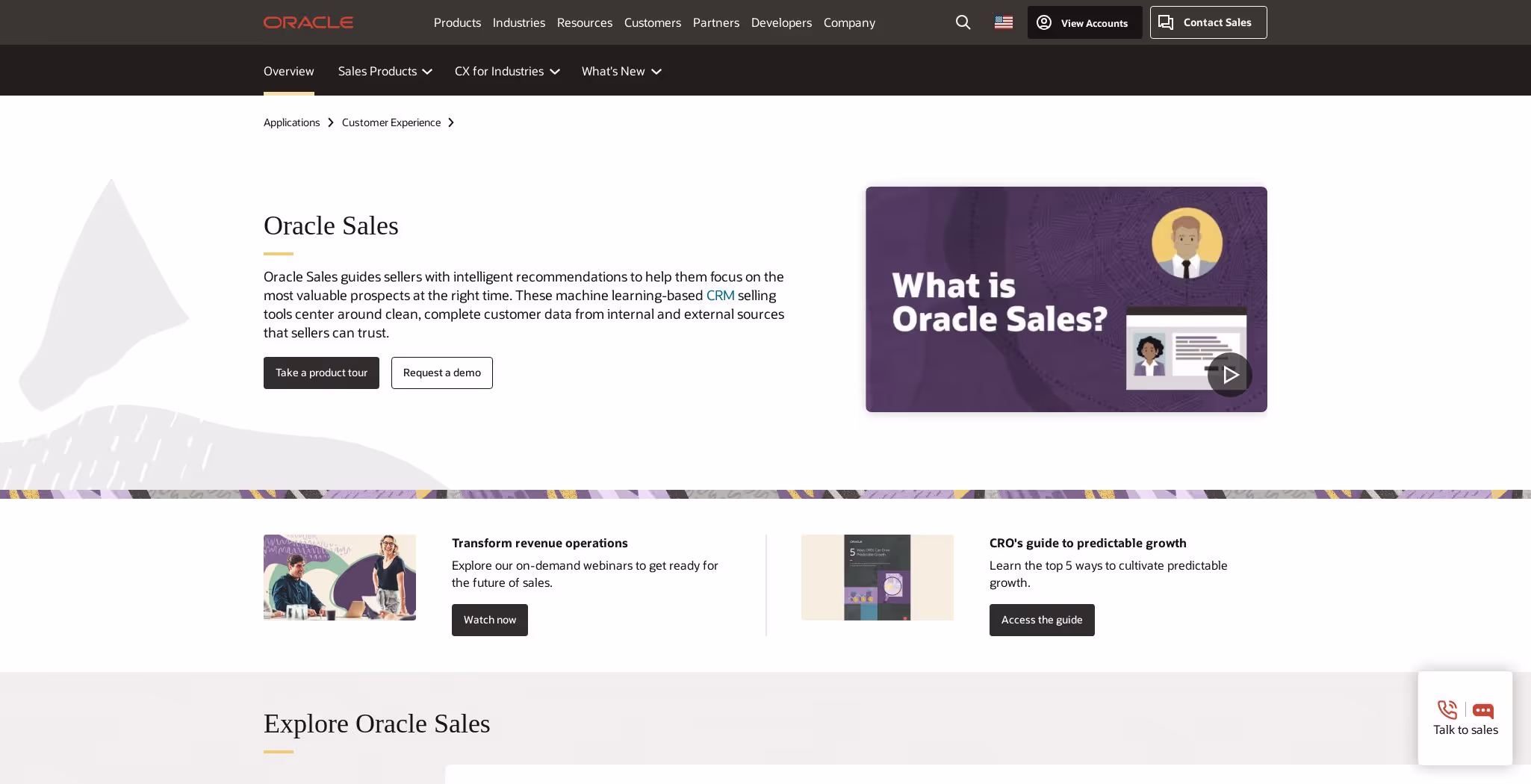Click the Talk to sales label
Screen dimensions: 1531x784
point(1465,729)
